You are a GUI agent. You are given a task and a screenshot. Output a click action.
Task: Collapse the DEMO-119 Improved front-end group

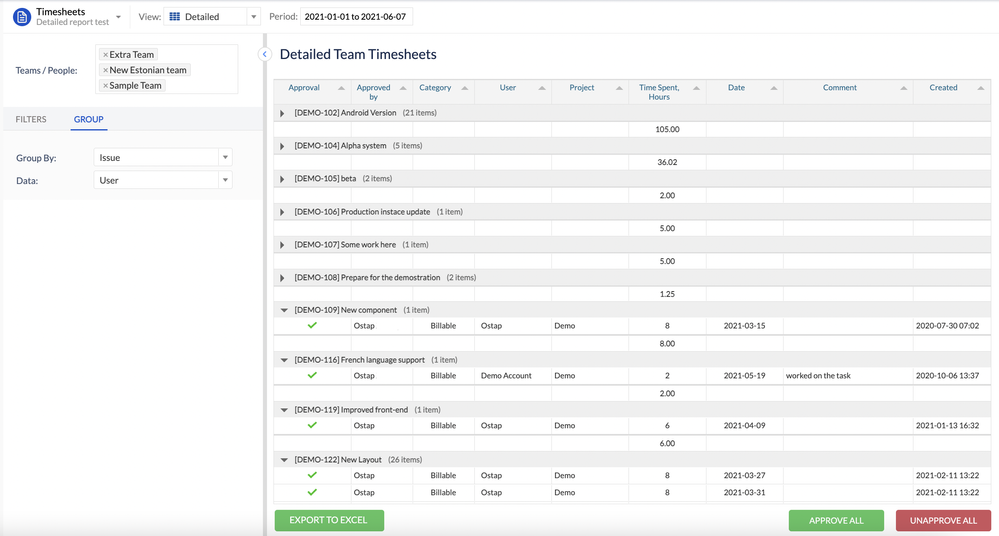(284, 410)
